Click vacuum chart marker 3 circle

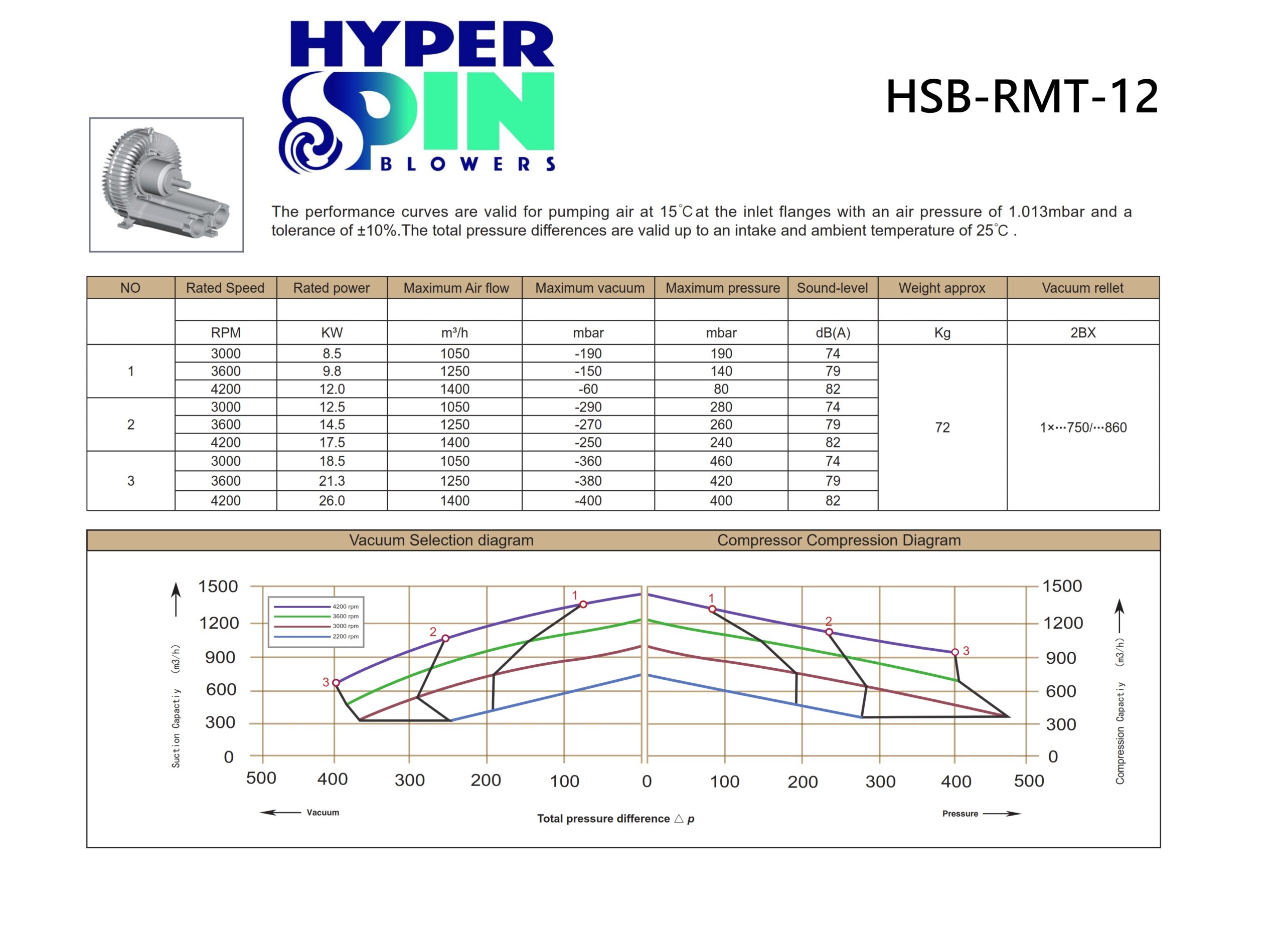coord(336,683)
